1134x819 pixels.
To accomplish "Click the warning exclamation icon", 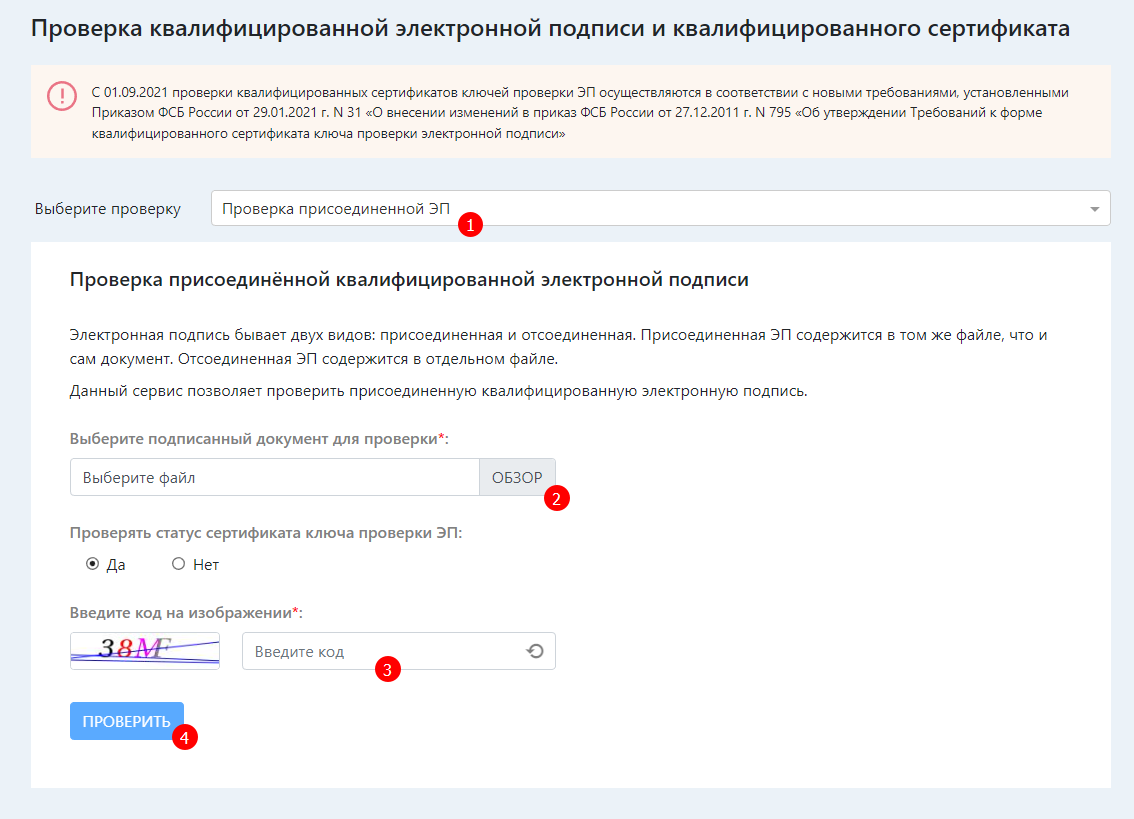I will point(62,96).
